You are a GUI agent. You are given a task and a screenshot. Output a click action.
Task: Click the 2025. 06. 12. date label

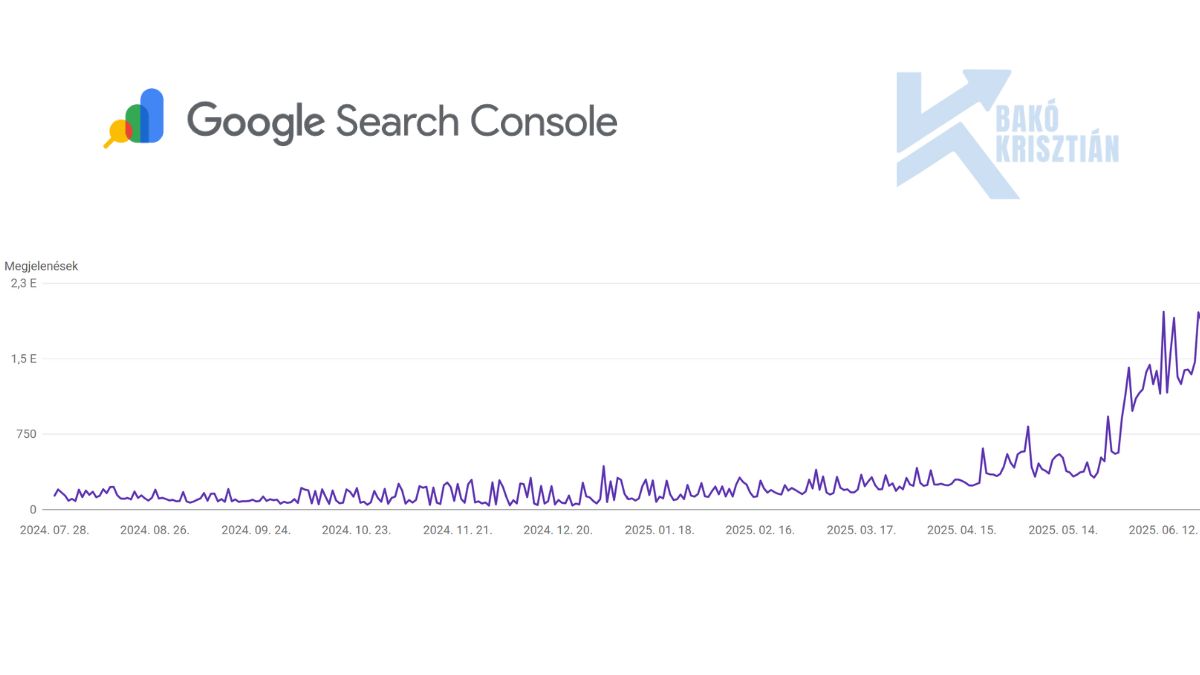(x=1163, y=530)
